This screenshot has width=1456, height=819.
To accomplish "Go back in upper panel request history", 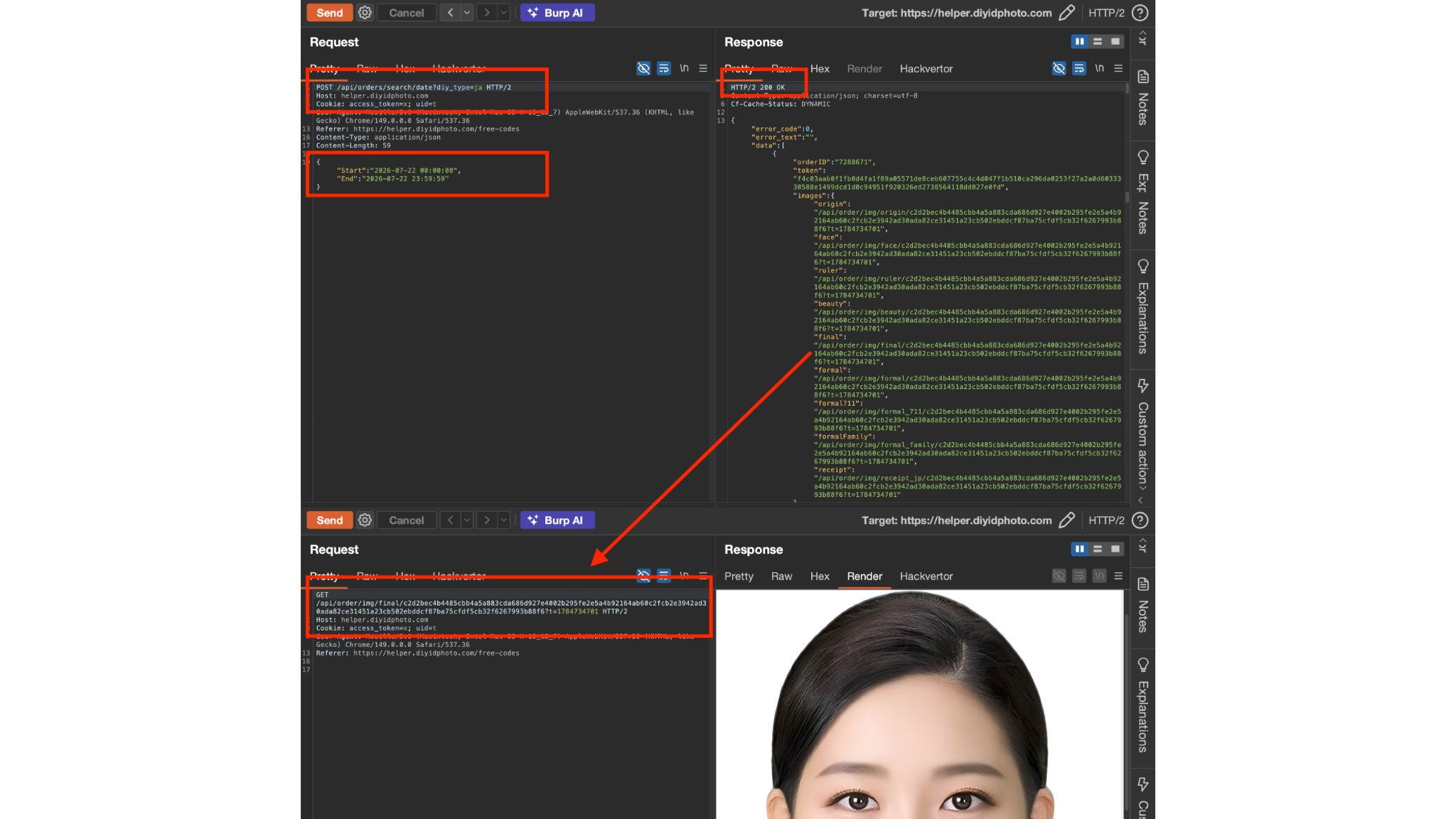I will point(450,13).
